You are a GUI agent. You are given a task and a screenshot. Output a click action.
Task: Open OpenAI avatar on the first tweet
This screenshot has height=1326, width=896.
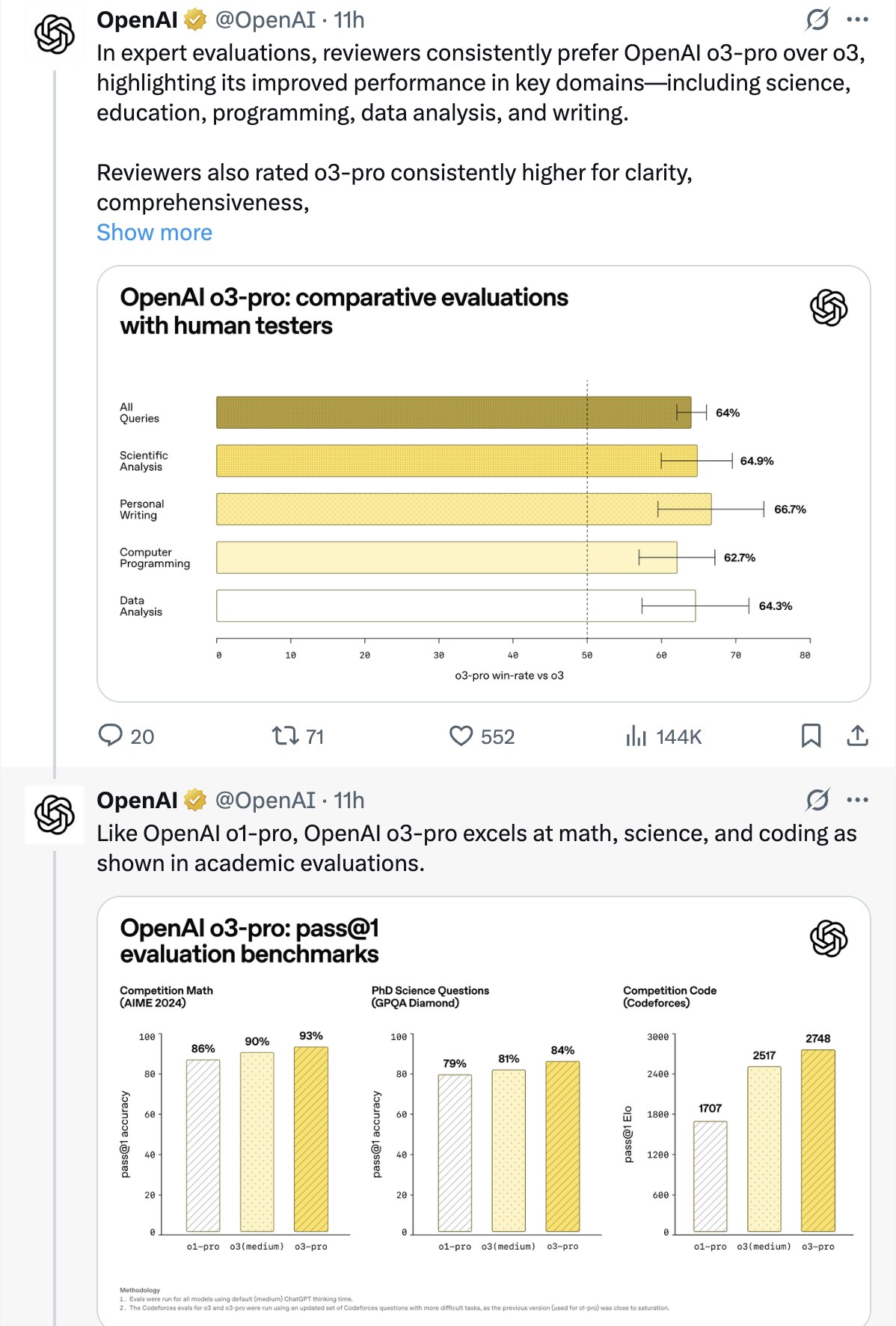coord(55,34)
